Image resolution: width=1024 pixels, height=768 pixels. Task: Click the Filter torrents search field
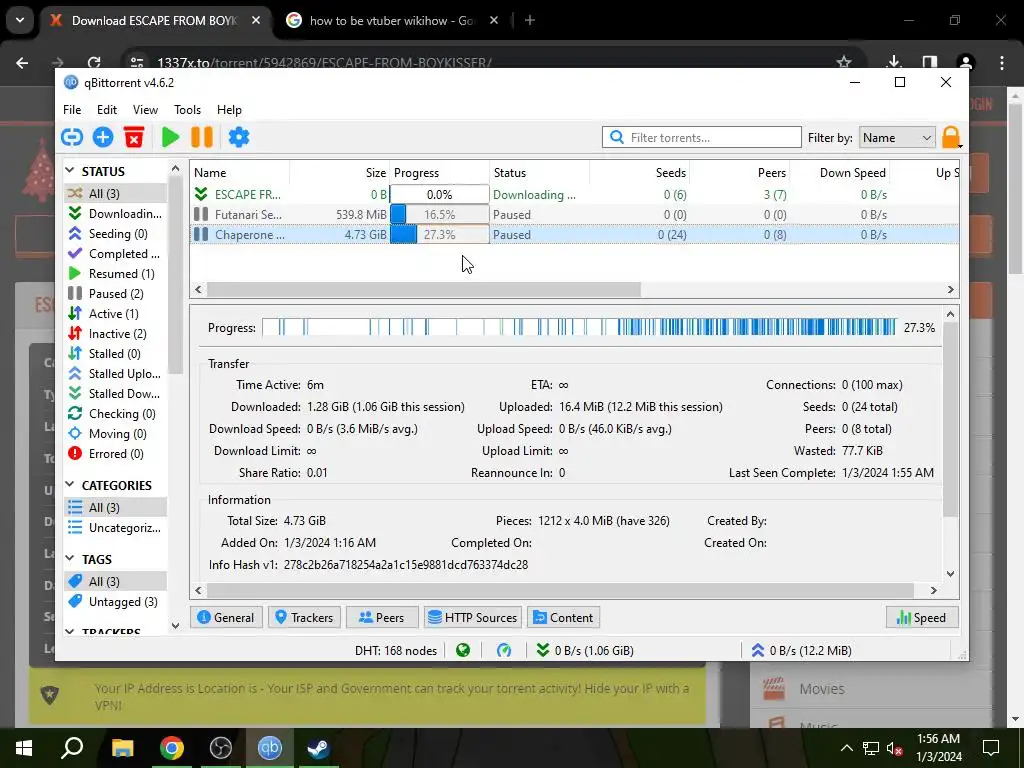pos(702,138)
